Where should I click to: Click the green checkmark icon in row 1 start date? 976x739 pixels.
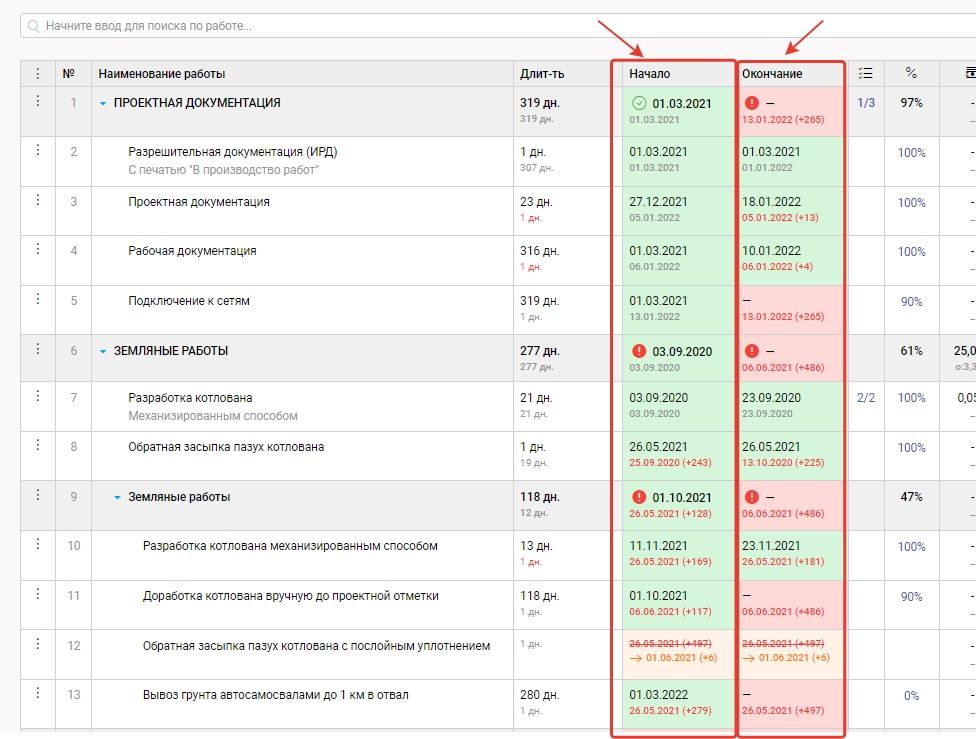coord(639,103)
